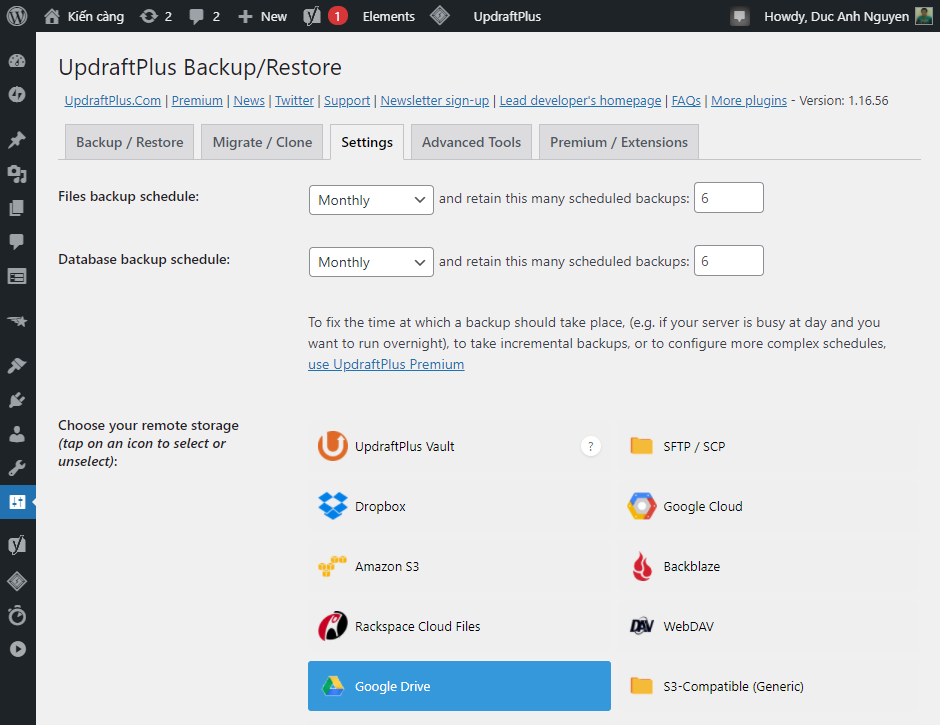Image resolution: width=940 pixels, height=725 pixels.
Task: Switch to the Advanced Tools tab
Action: [471, 142]
